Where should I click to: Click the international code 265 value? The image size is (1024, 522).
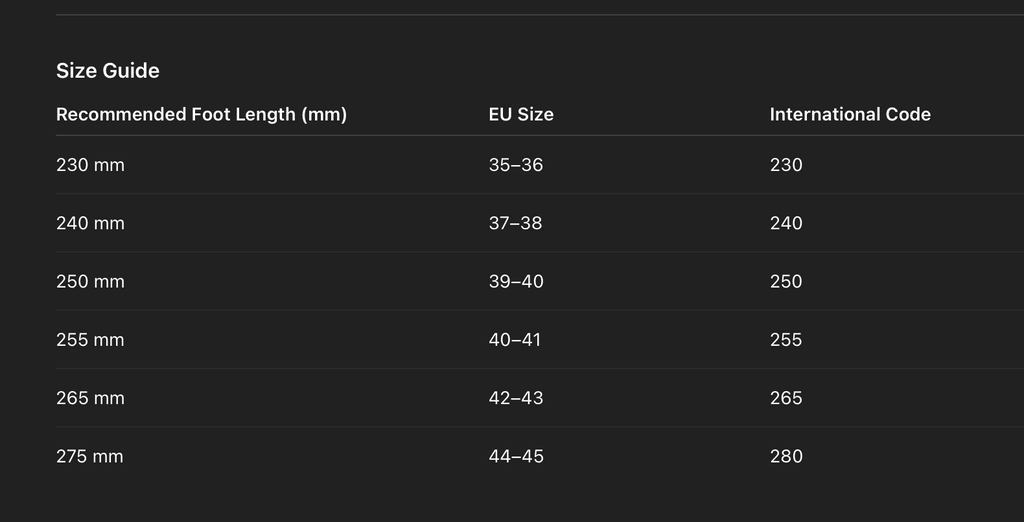coord(786,398)
